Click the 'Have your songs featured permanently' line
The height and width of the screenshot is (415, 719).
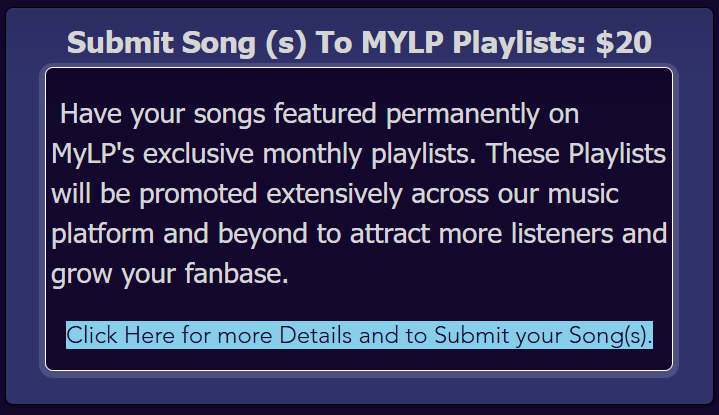click(x=319, y=113)
